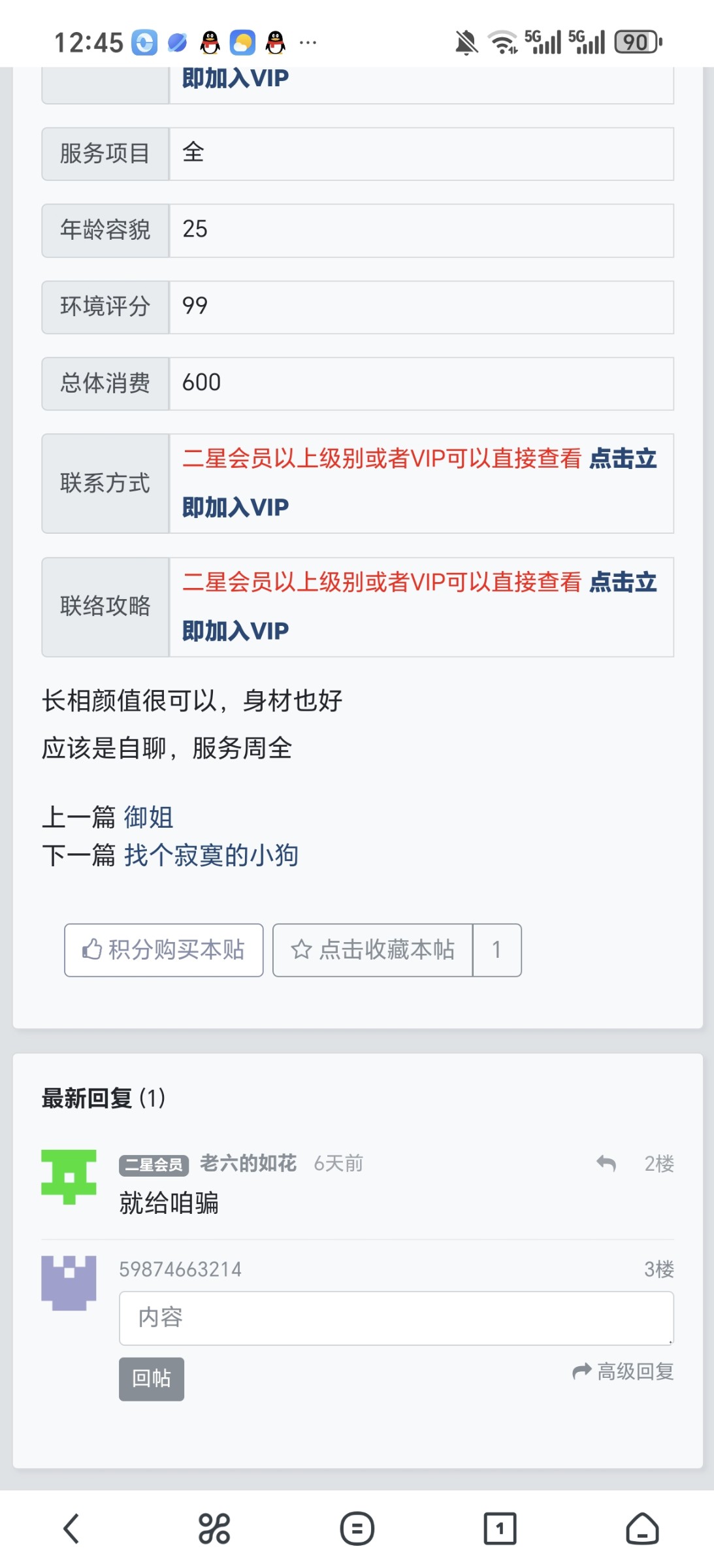Tap 点击立即加入VIP in the 联系方式 row
The image size is (714, 1568).
coord(235,507)
